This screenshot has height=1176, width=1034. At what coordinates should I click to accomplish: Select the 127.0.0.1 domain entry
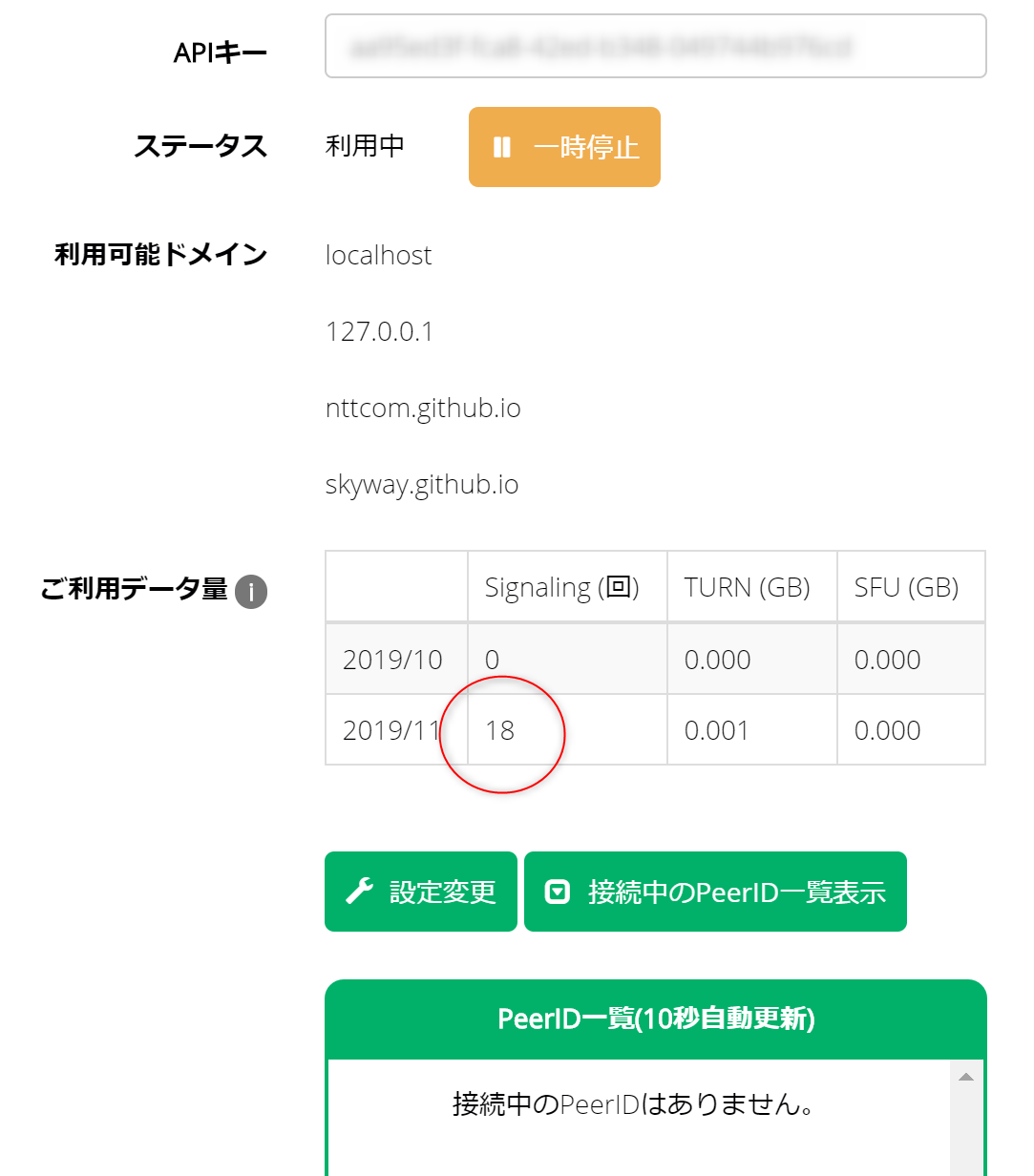coord(379,332)
